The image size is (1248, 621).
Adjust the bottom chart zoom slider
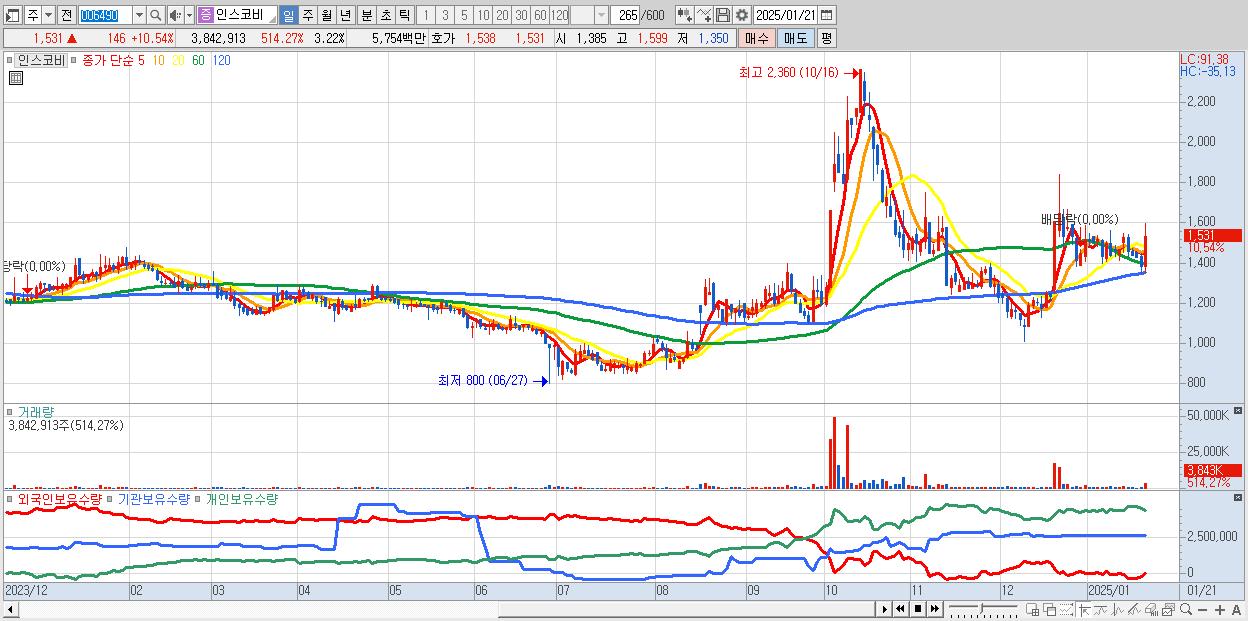click(x=981, y=609)
